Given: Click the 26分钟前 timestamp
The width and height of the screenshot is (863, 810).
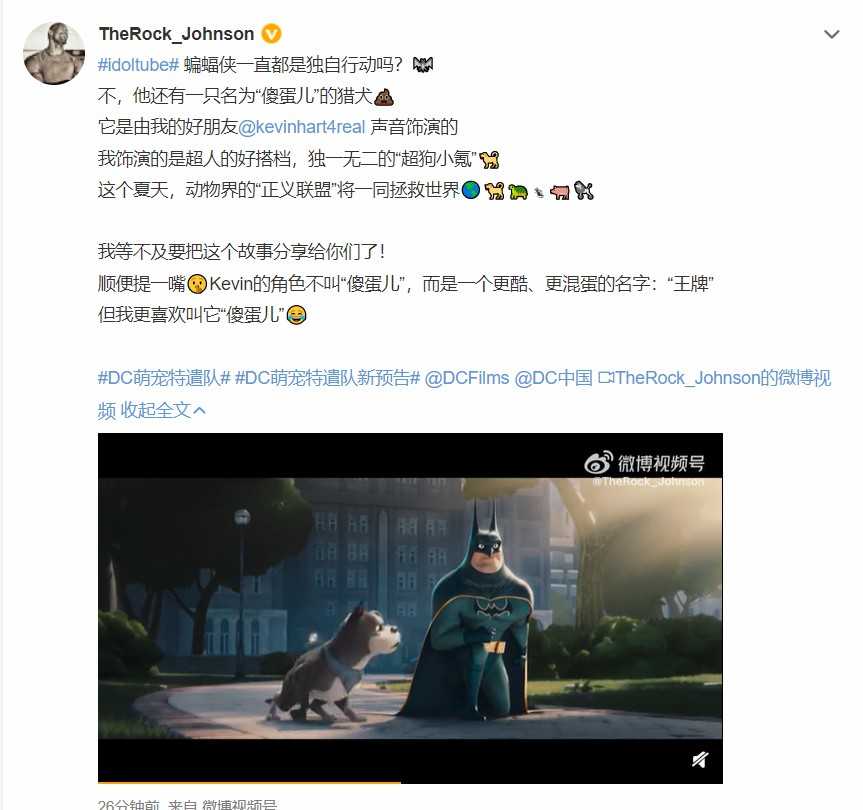Looking at the screenshot, I should pyautogui.click(x=129, y=805).
